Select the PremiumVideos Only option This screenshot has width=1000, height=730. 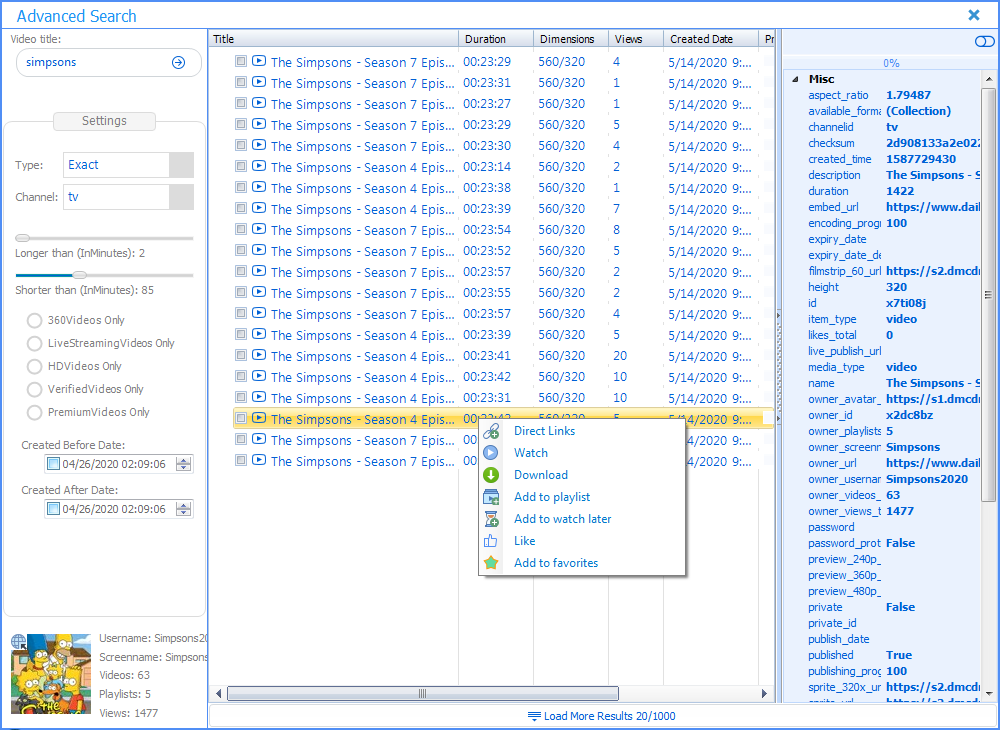pyautogui.click(x=34, y=412)
